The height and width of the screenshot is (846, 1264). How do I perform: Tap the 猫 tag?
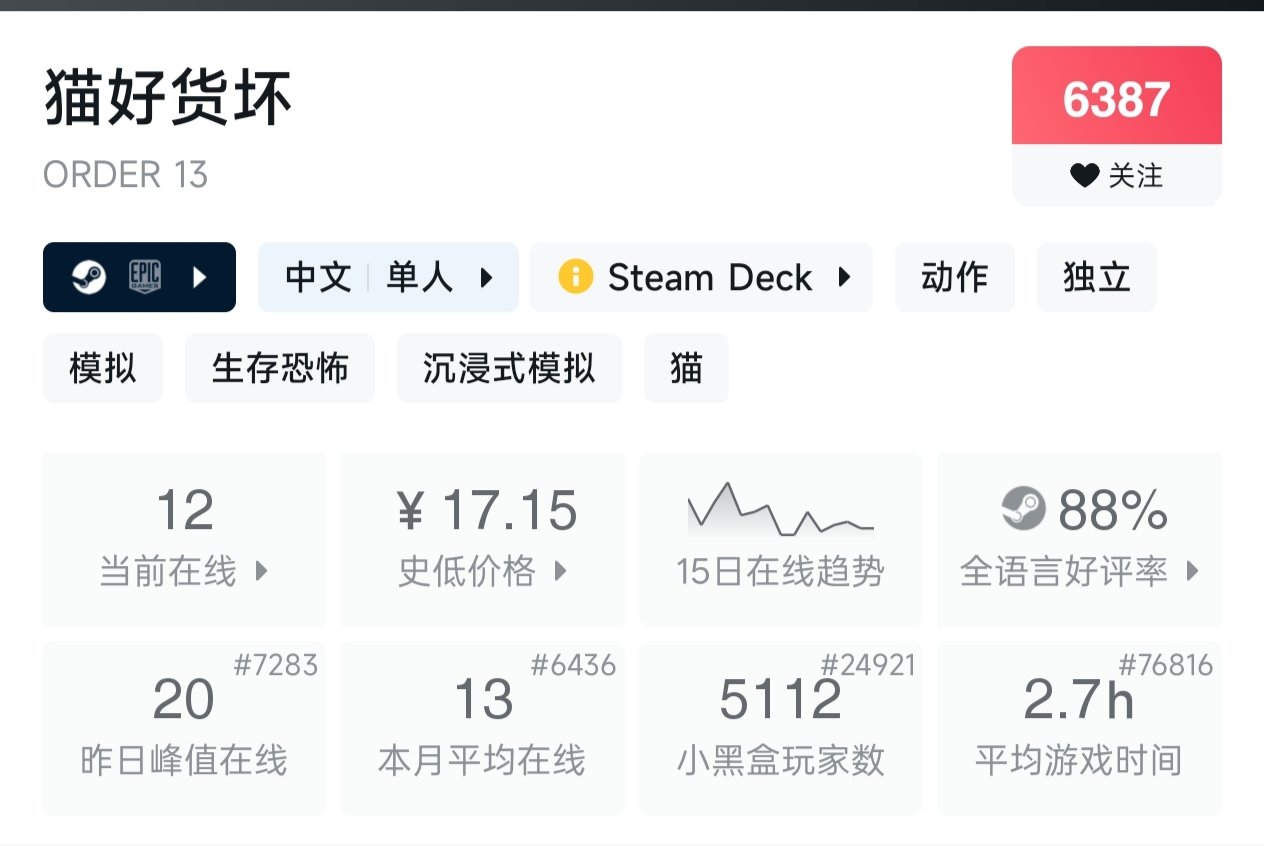click(686, 368)
